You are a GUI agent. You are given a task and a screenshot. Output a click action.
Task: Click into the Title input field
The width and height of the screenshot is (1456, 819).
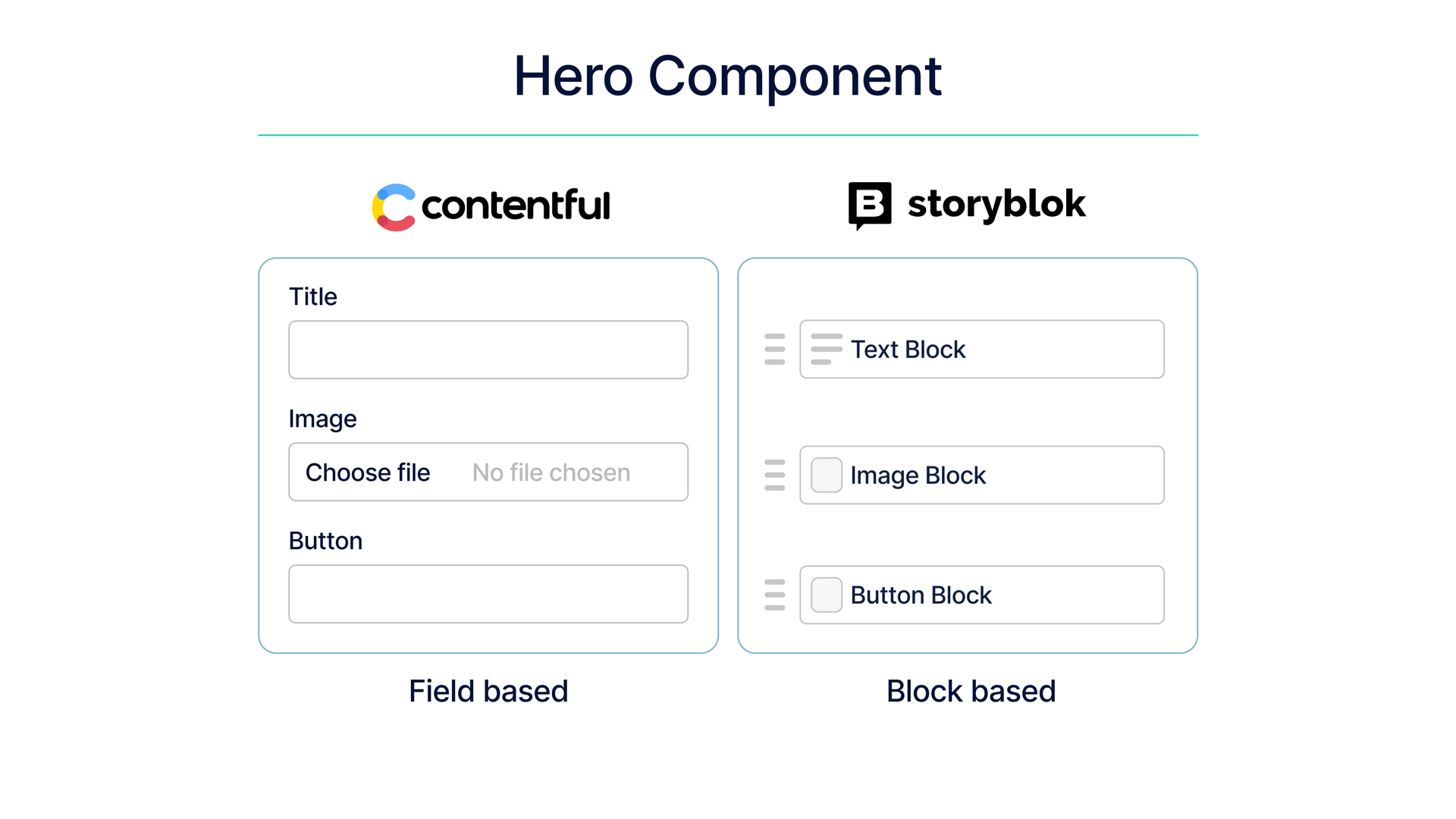488,350
